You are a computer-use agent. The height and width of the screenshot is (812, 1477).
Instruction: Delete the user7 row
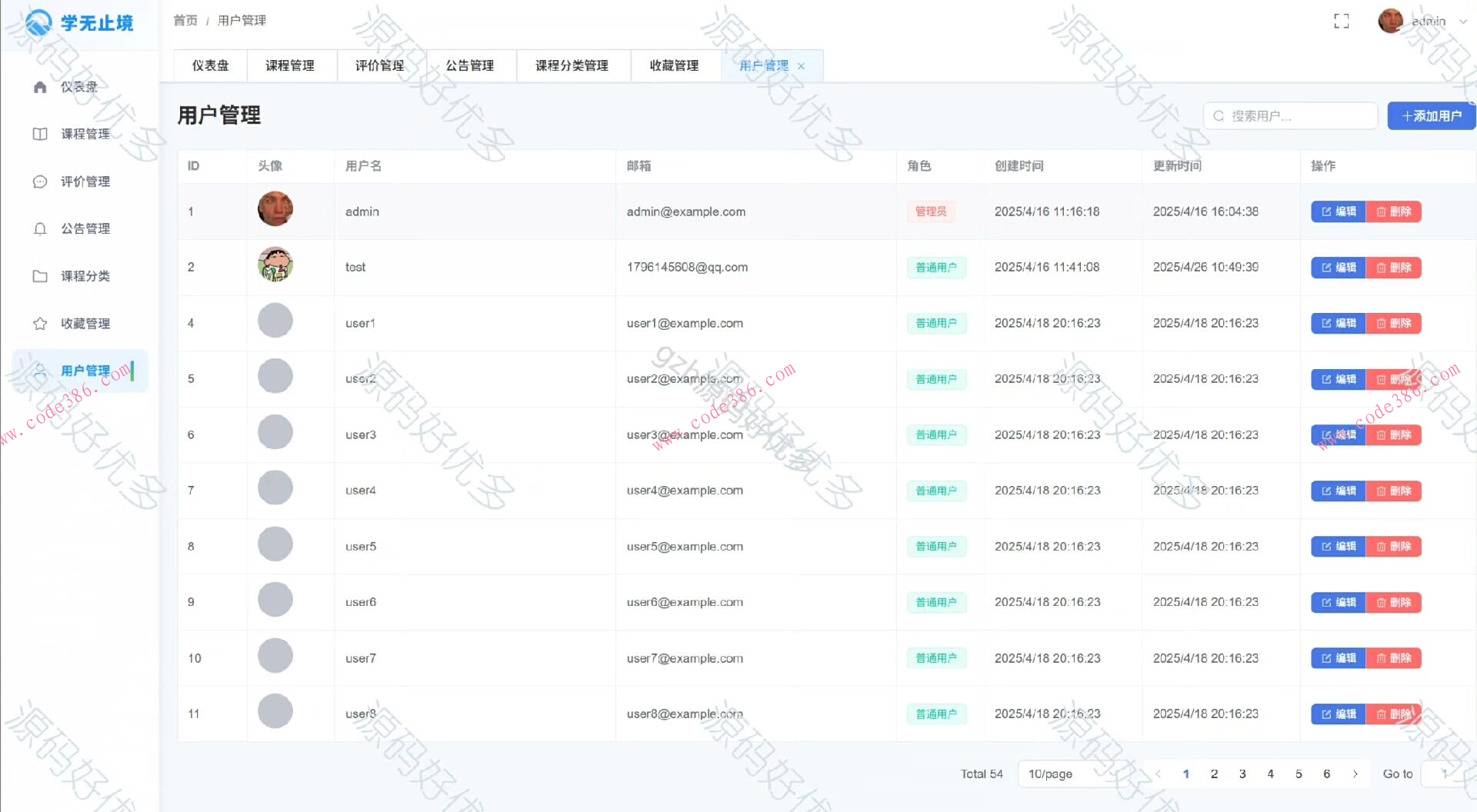(x=1394, y=658)
